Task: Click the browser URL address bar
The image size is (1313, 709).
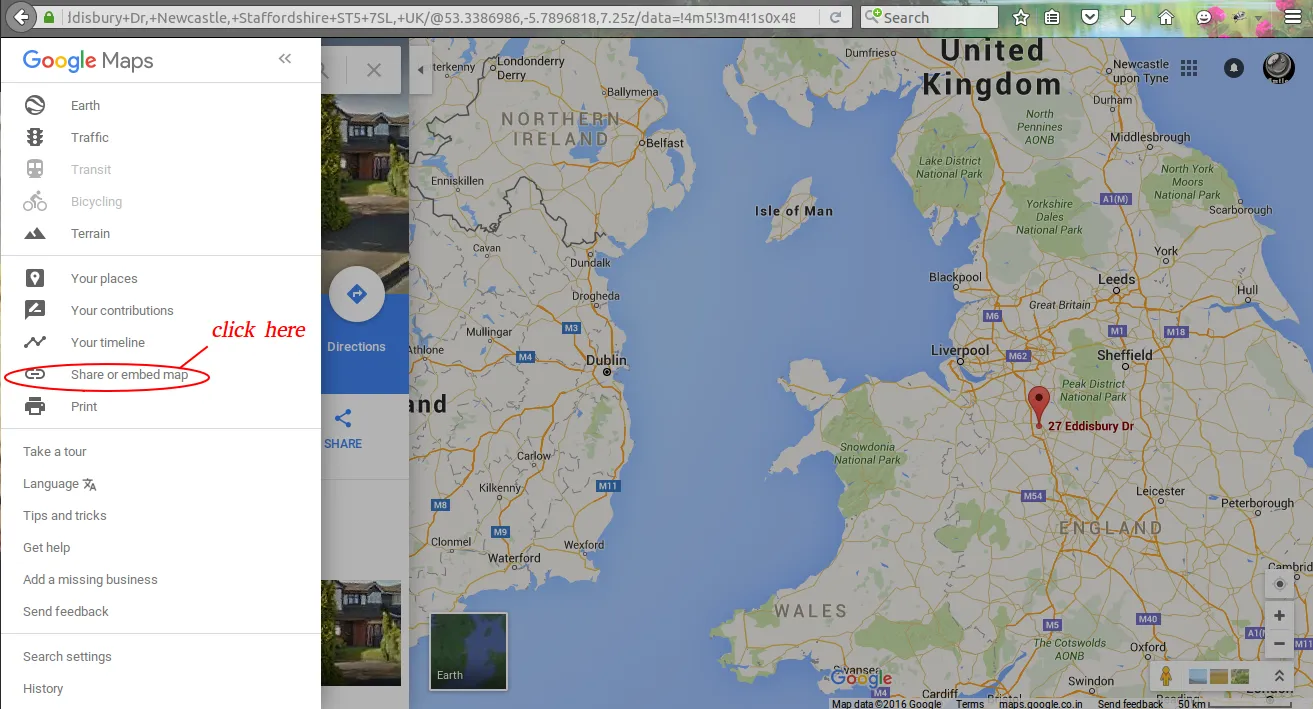Action: 428,17
